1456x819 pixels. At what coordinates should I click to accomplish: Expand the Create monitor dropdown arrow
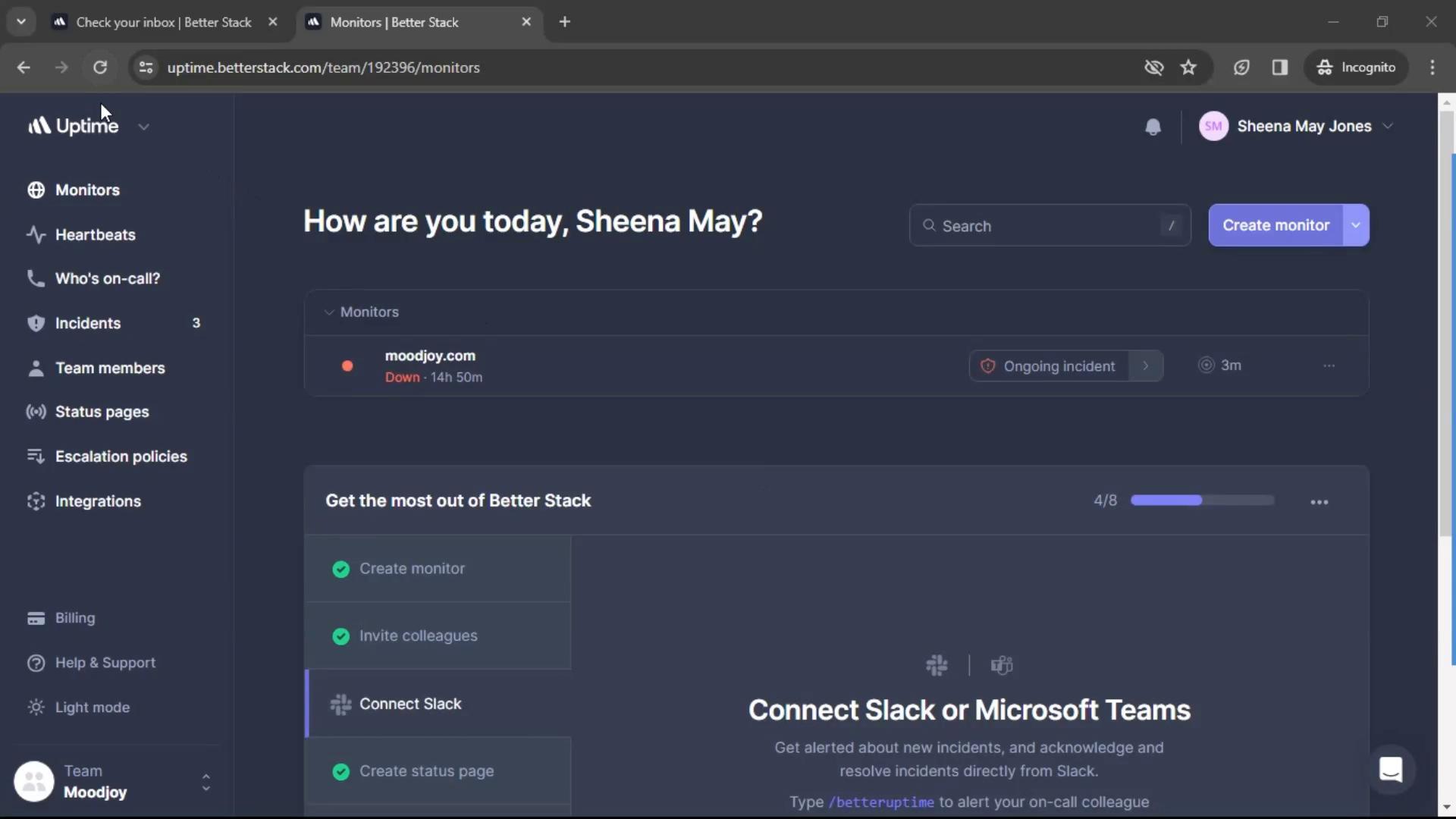1357,224
